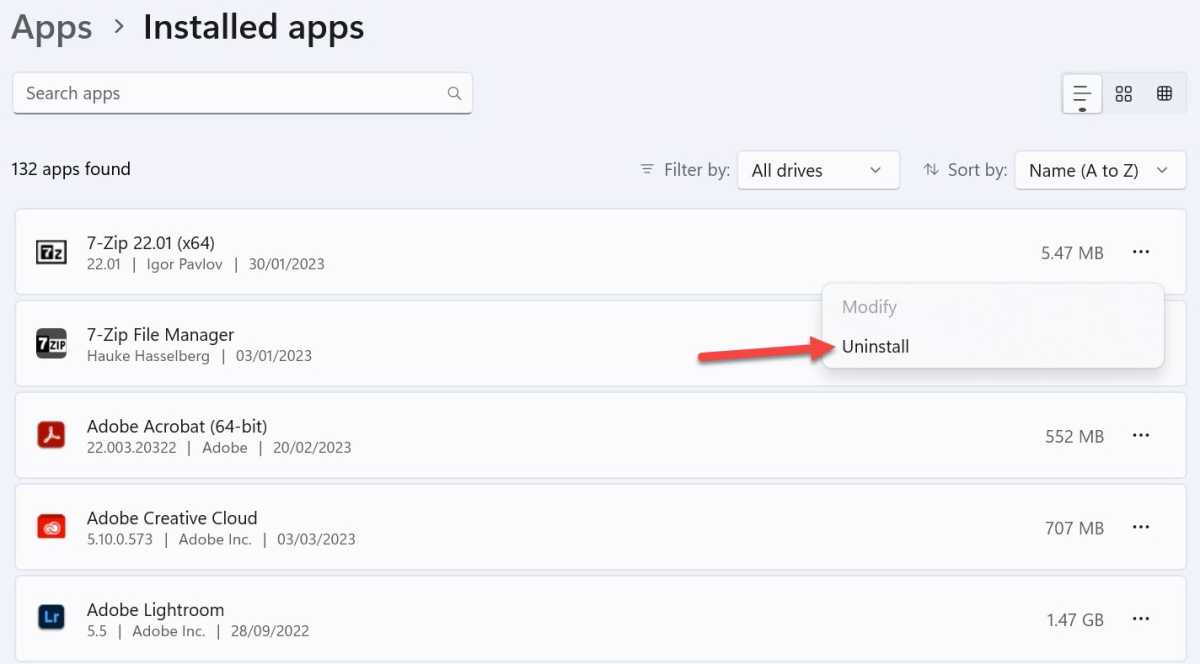Switch to list view layout
Viewport: 1200px width, 664px height.
click(x=1082, y=94)
